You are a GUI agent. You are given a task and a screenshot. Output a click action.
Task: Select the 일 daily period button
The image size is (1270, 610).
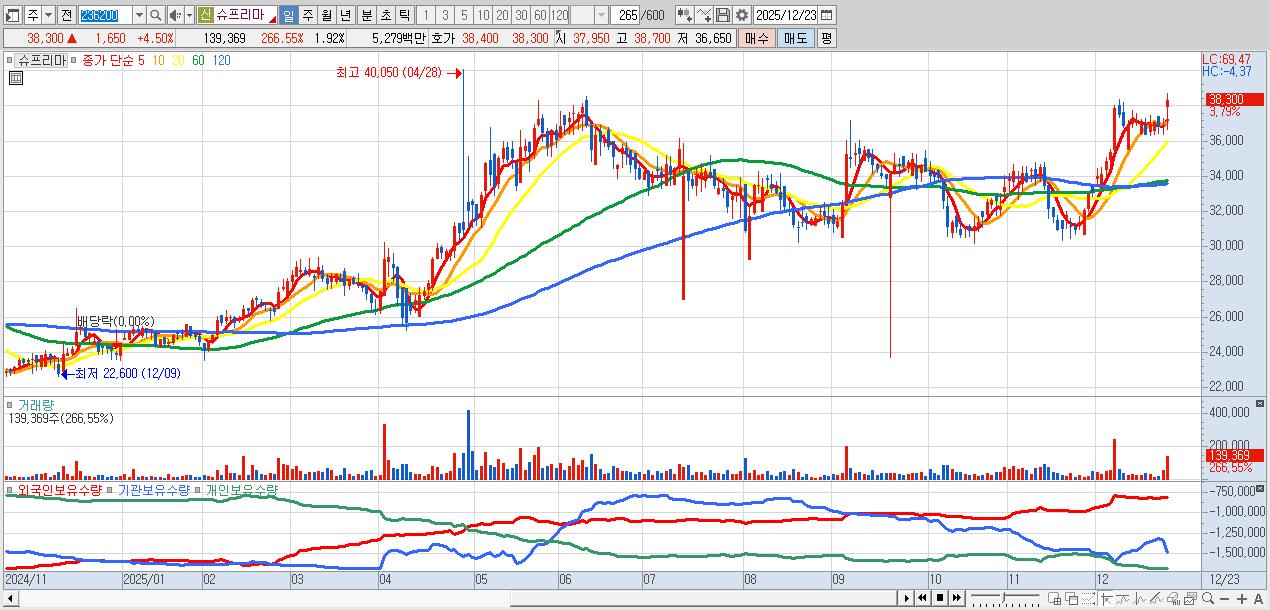coord(287,16)
